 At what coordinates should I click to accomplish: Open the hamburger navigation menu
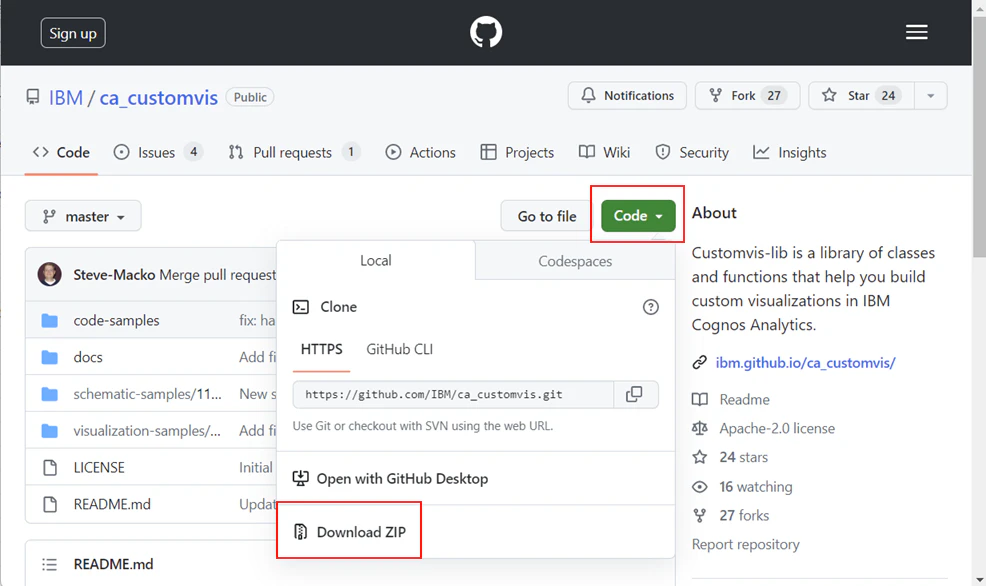pos(917,32)
